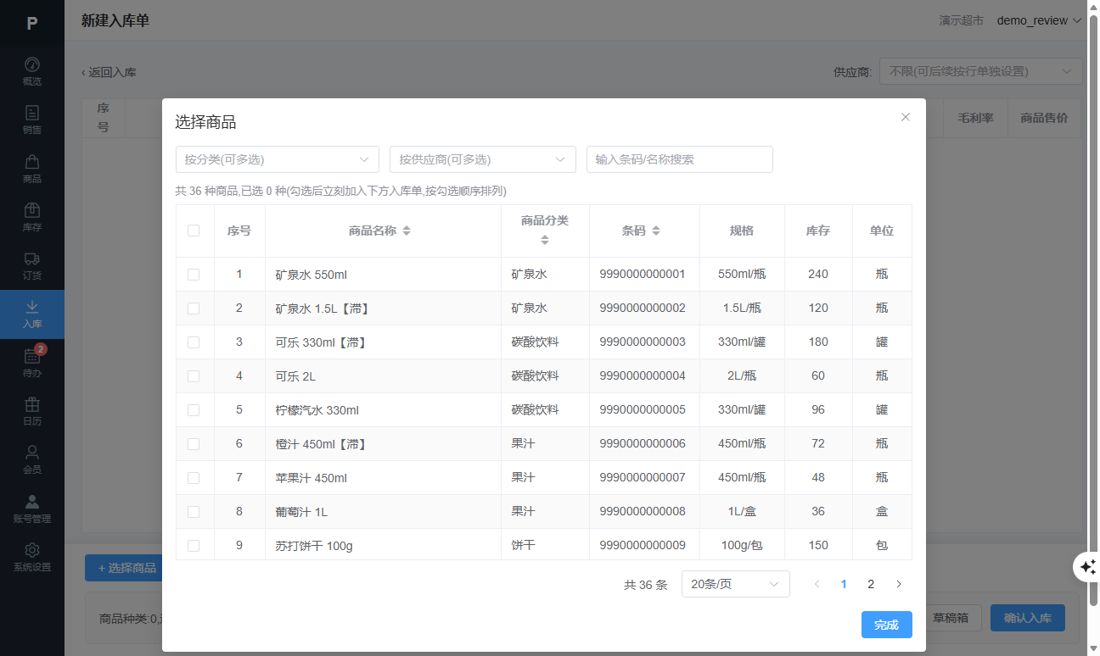
Task: Select page 1 in pagination
Action: click(x=843, y=584)
